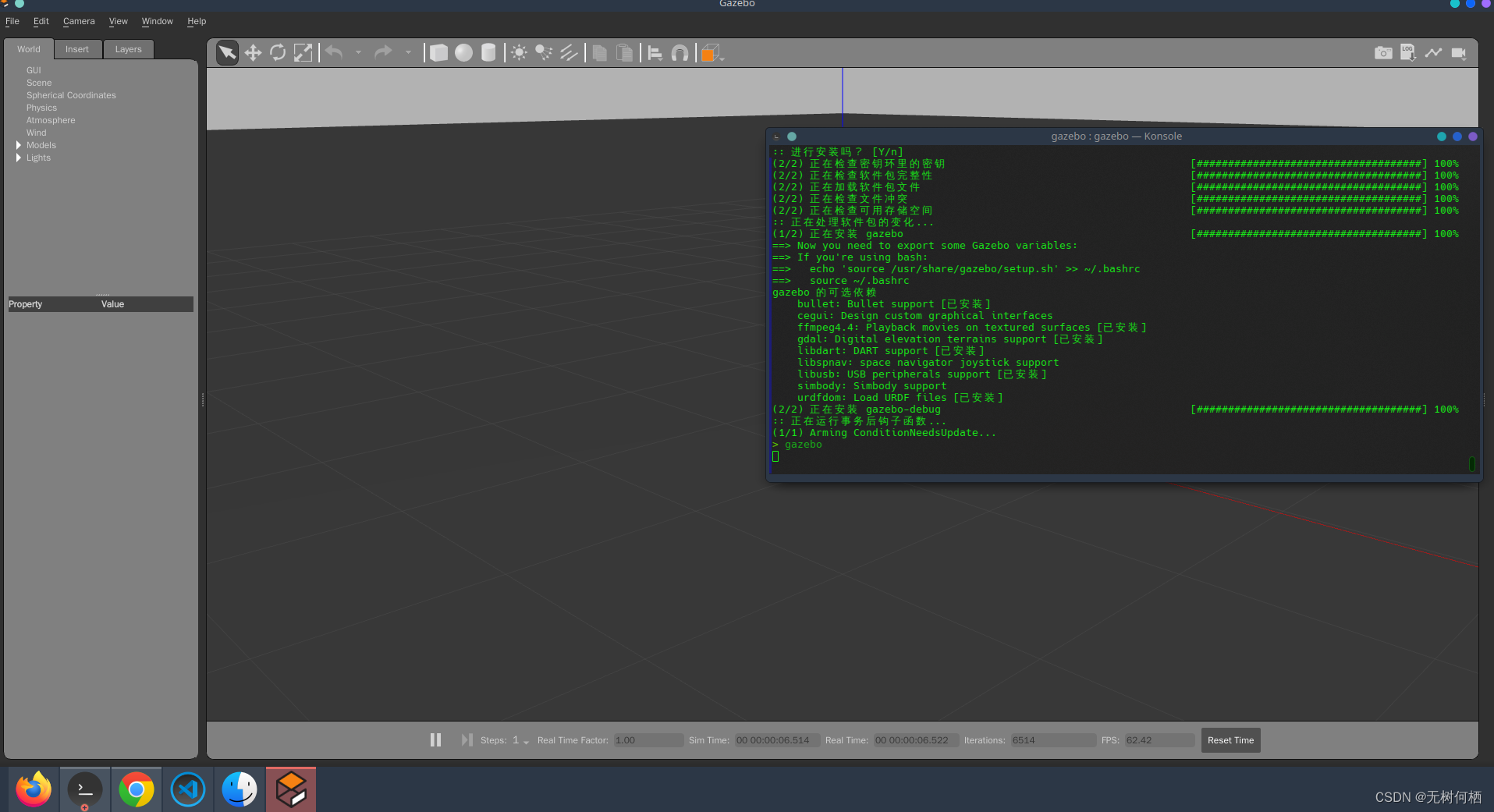This screenshot has width=1494, height=812.
Task: Switch to the Insert tab
Action: [77, 48]
